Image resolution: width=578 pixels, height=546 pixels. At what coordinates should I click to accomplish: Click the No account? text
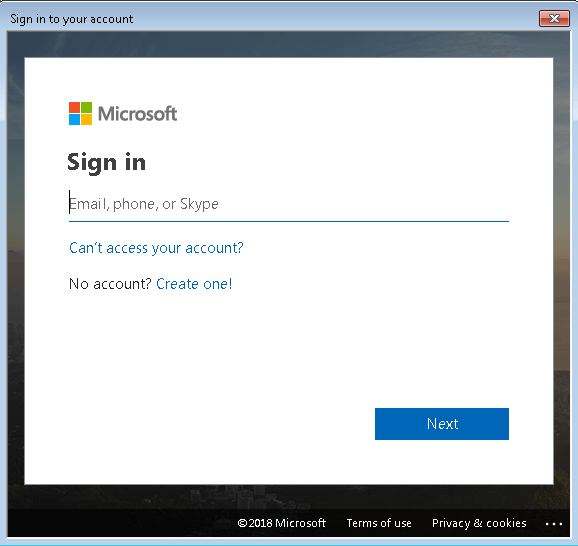click(x=110, y=284)
